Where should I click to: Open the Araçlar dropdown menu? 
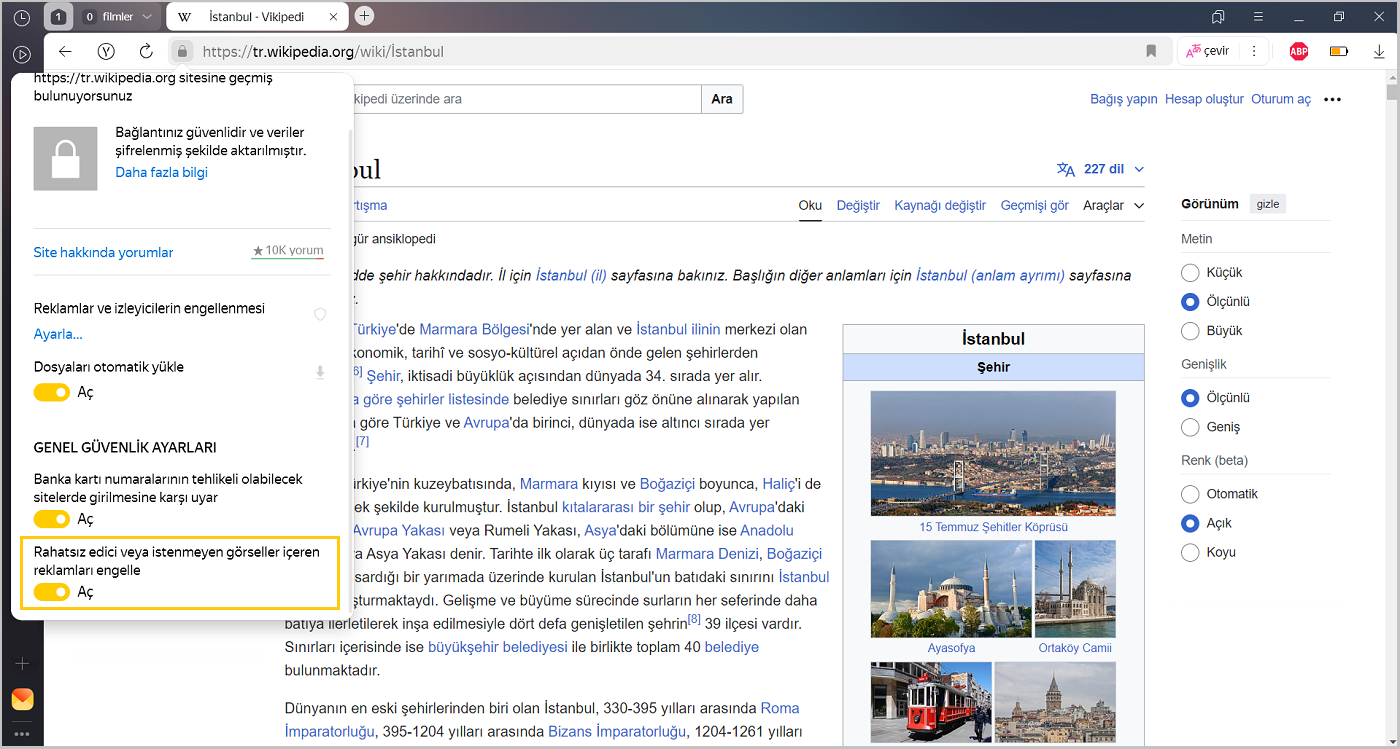pos(1113,206)
